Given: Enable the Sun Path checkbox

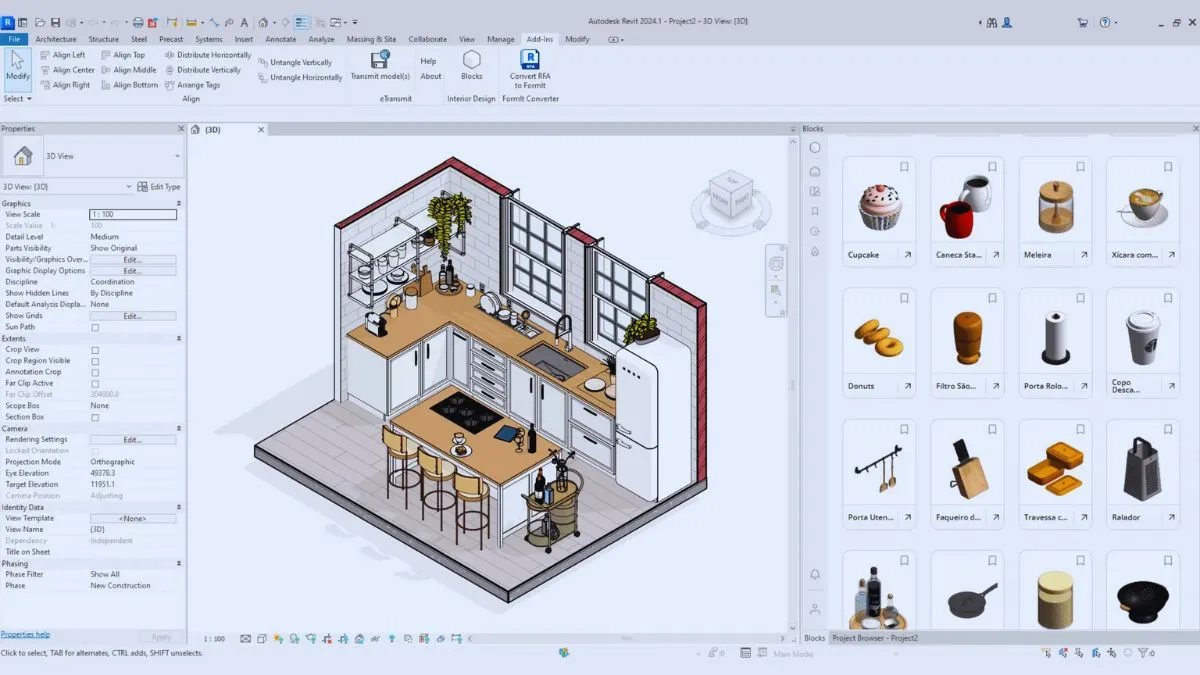Looking at the screenshot, I should [95, 327].
